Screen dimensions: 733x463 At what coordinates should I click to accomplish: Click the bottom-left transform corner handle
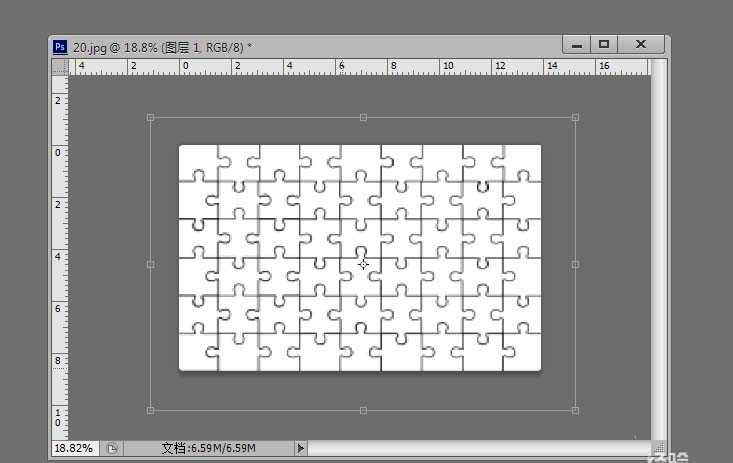[151, 410]
